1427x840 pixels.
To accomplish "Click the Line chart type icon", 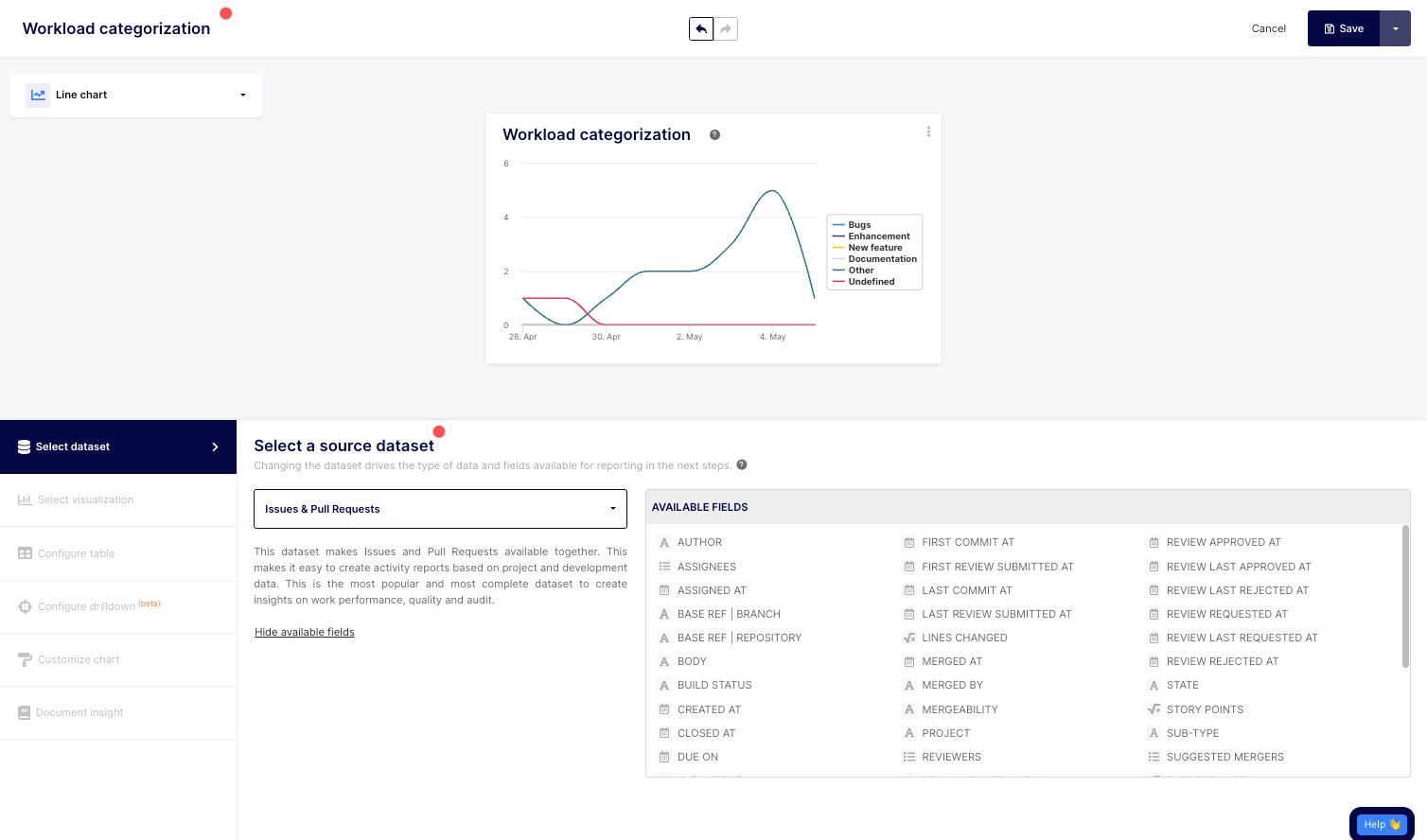I will pyautogui.click(x=38, y=95).
